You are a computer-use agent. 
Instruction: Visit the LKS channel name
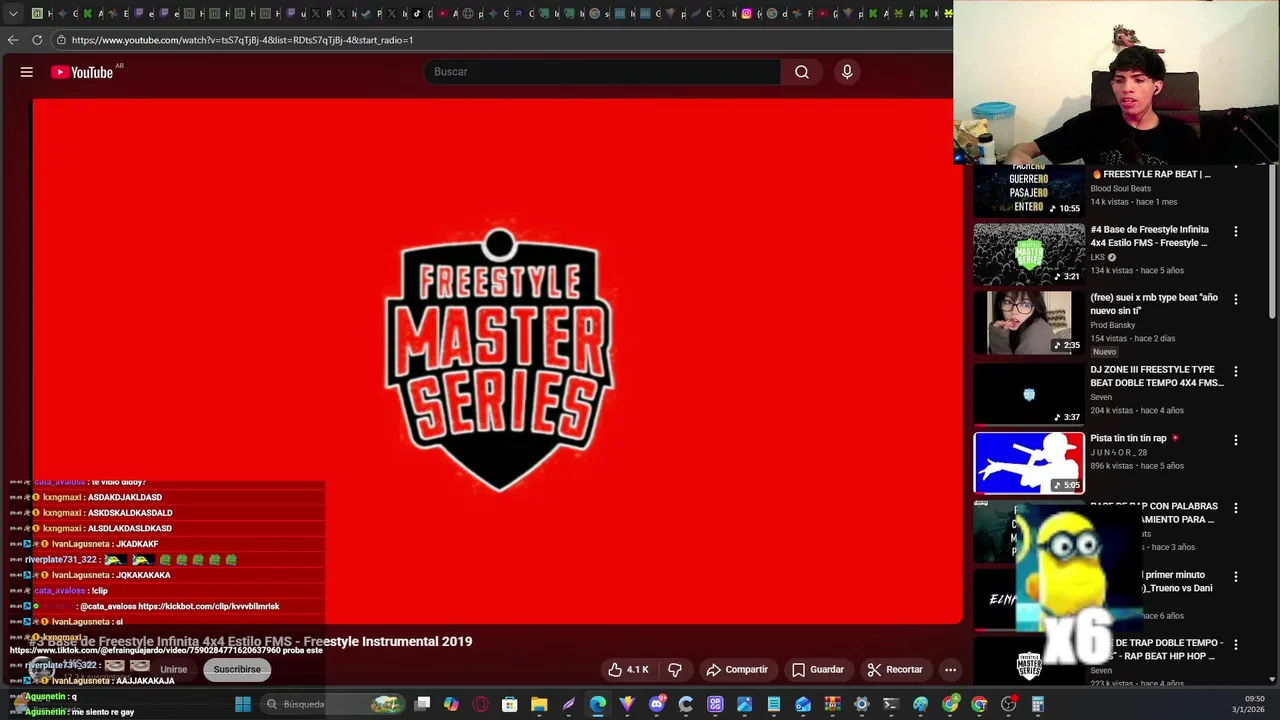[1097, 257]
